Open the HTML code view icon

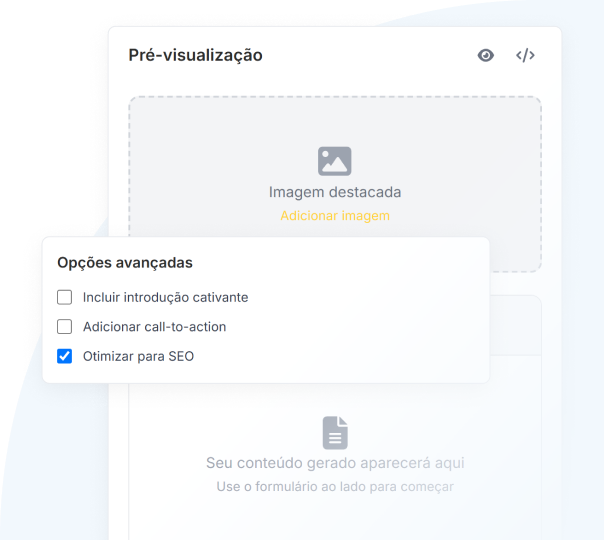coord(525,55)
